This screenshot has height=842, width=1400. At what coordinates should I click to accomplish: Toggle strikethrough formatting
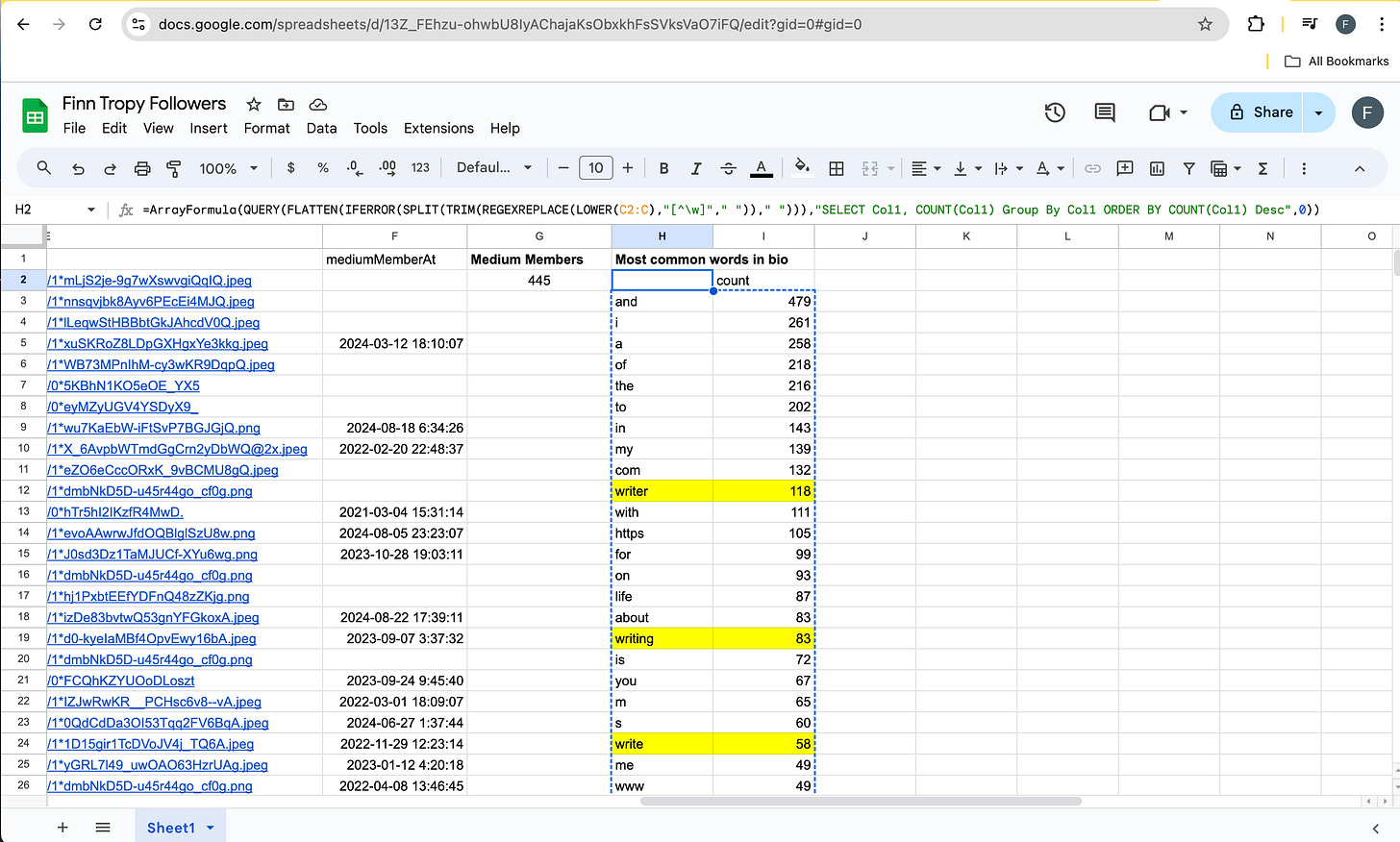coord(728,168)
